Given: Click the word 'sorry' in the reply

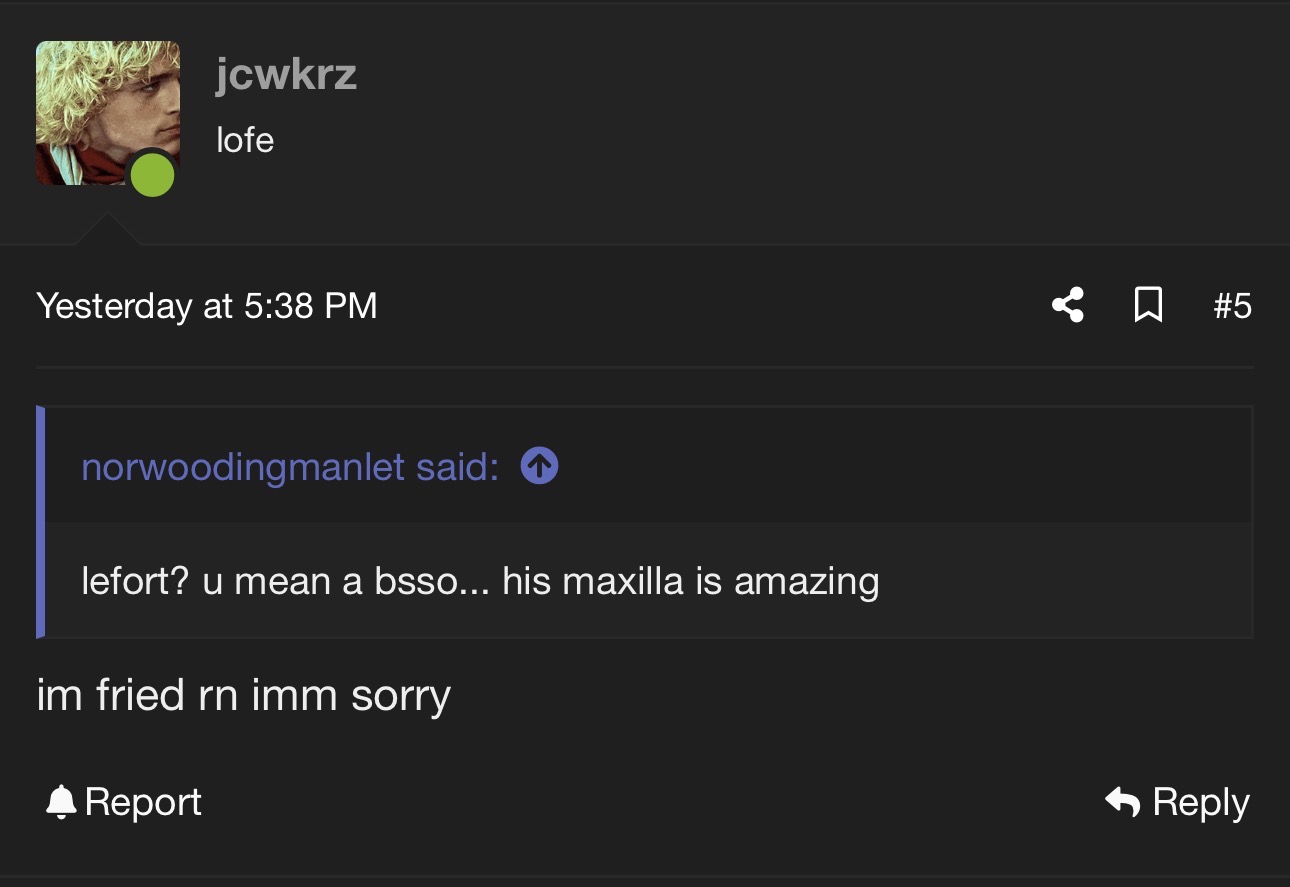Looking at the screenshot, I should (x=401, y=697).
